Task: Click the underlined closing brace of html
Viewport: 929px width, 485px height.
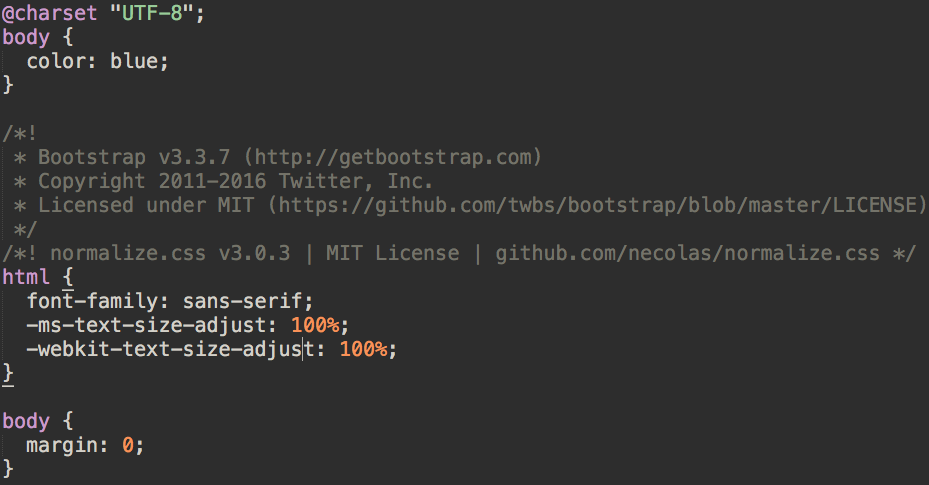Action: click(8, 374)
